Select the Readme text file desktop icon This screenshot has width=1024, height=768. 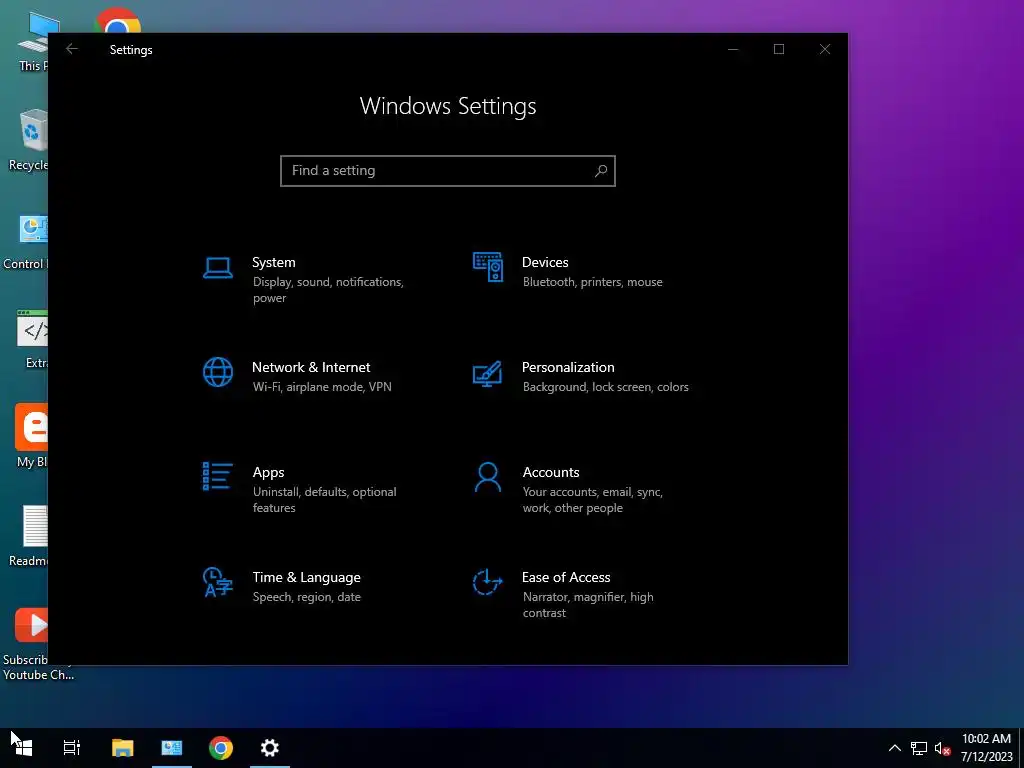27,536
